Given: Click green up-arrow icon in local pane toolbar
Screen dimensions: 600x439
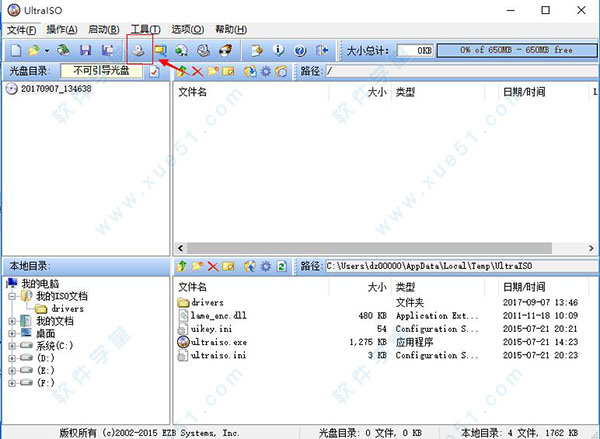Looking at the screenshot, I should click(x=182, y=267).
